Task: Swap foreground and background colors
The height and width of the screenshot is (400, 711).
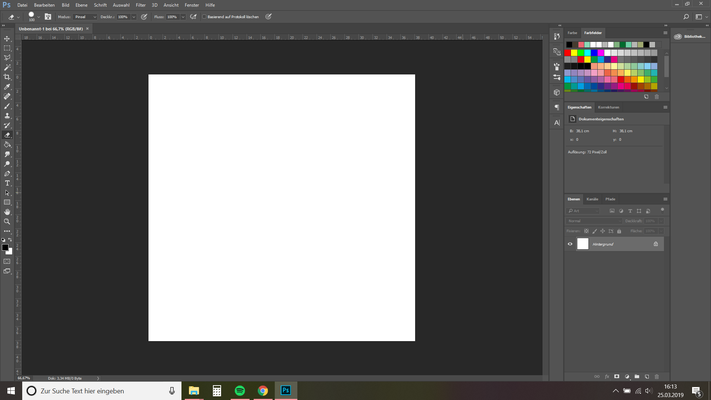Action: click(10, 240)
